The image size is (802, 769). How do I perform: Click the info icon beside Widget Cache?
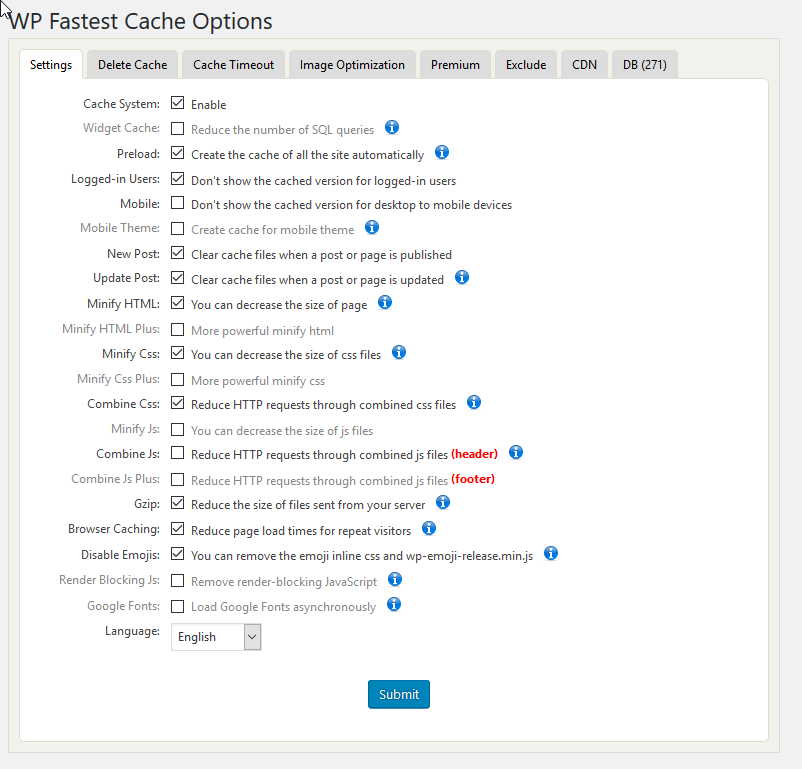392,128
